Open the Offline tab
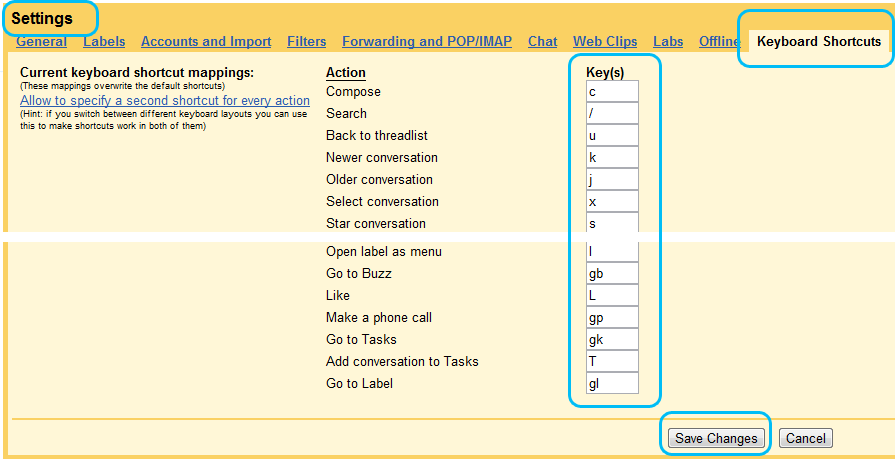 [x=719, y=42]
